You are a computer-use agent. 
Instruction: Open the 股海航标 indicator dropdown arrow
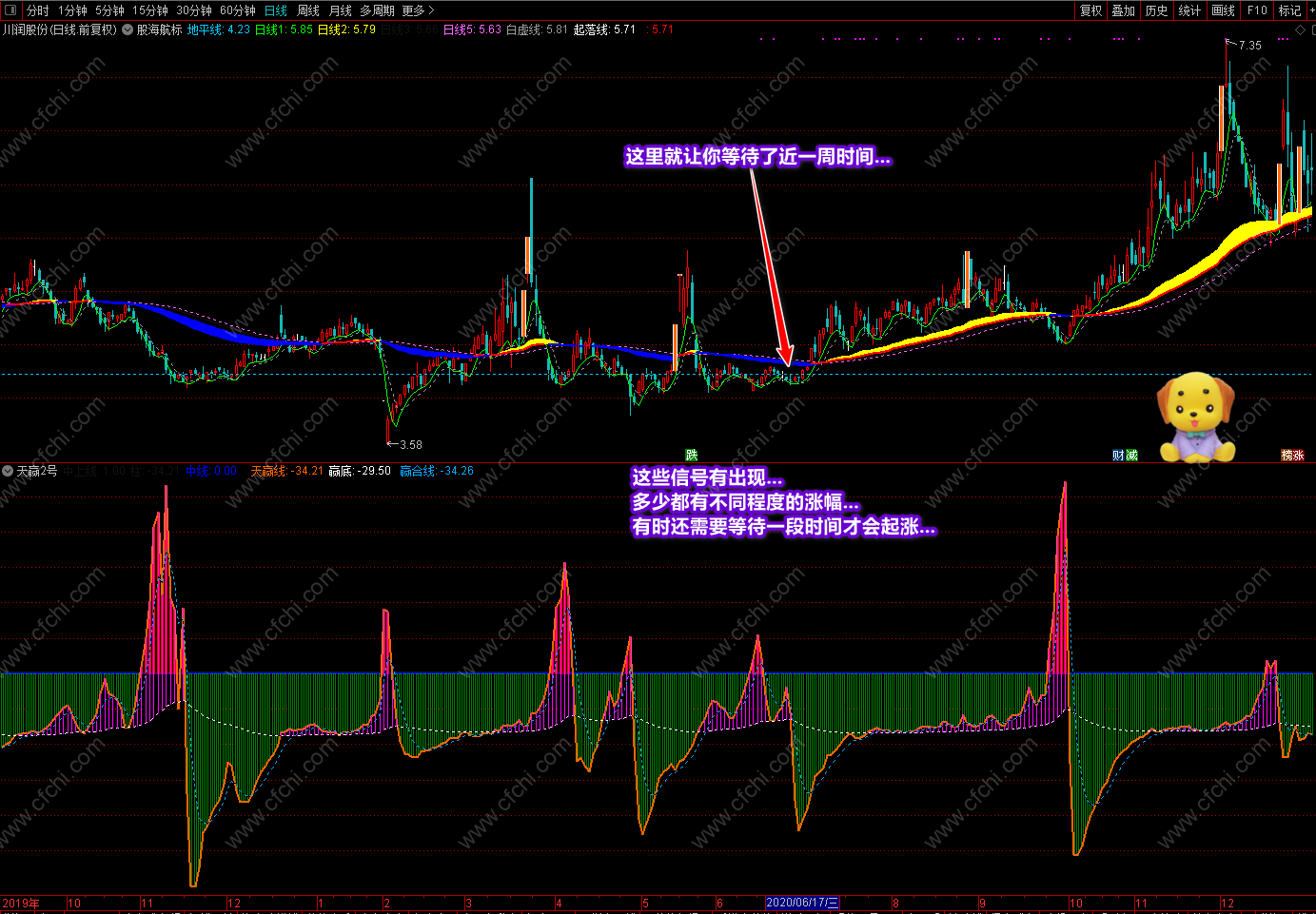coord(128,29)
